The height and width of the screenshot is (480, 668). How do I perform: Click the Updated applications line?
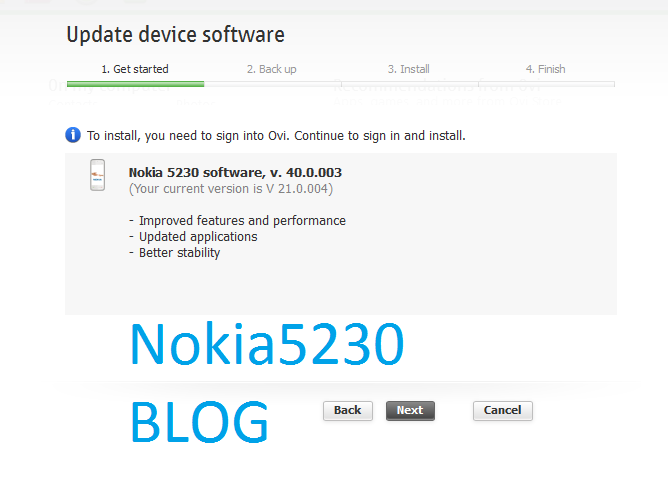[193, 237]
